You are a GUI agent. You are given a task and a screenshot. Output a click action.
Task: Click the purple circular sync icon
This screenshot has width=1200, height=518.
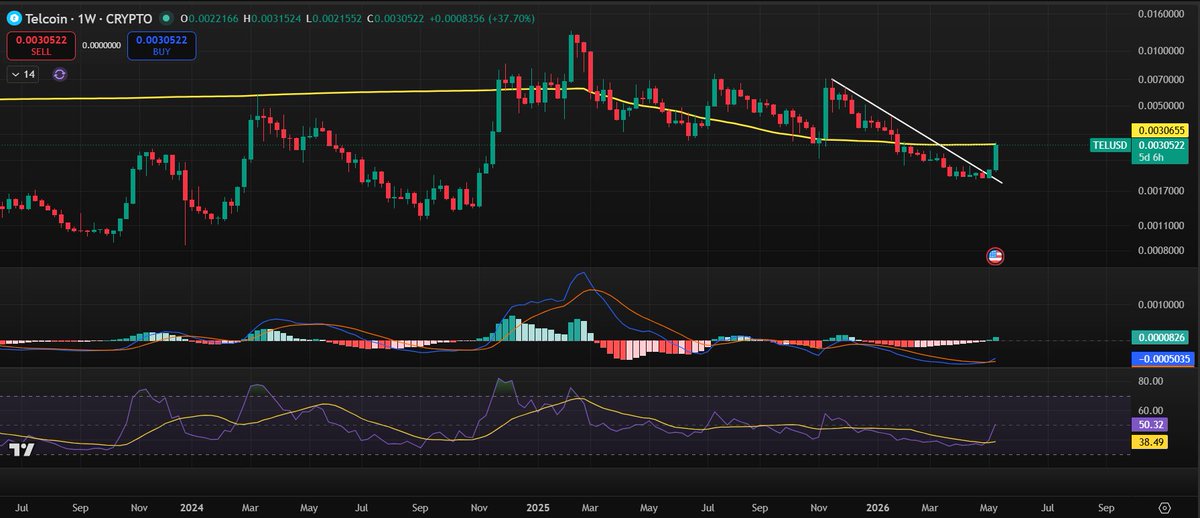(x=60, y=74)
